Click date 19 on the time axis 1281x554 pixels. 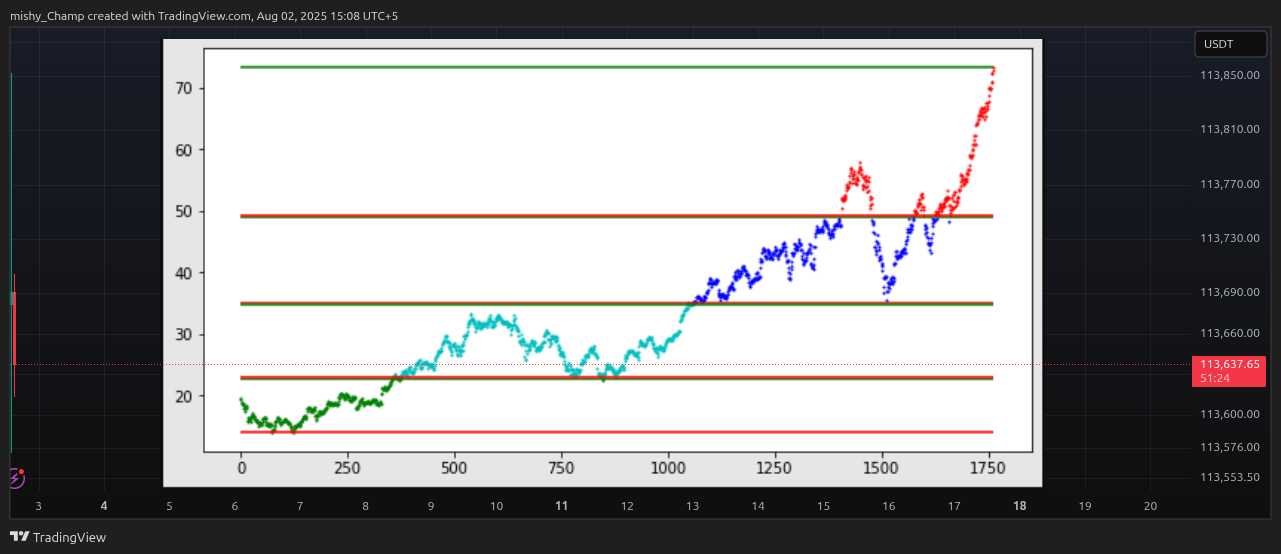click(x=1085, y=506)
